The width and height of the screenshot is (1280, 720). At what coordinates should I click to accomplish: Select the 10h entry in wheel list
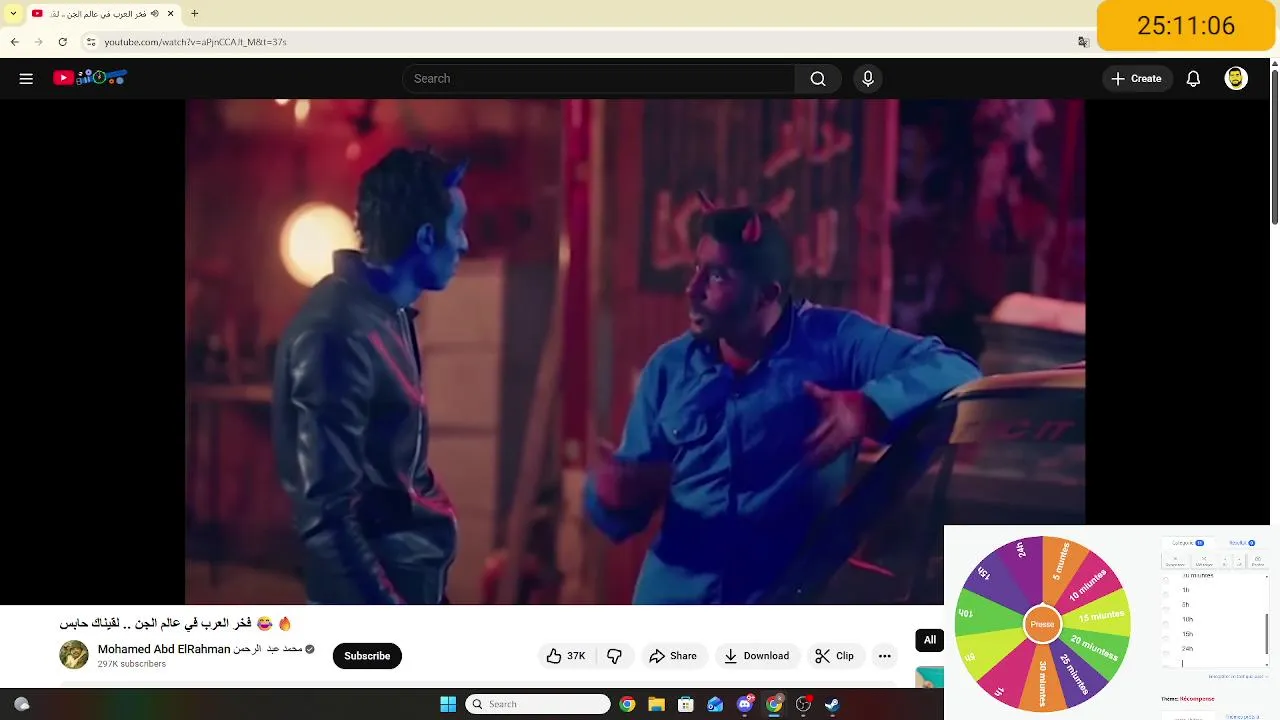pyautogui.click(x=1188, y=619)
